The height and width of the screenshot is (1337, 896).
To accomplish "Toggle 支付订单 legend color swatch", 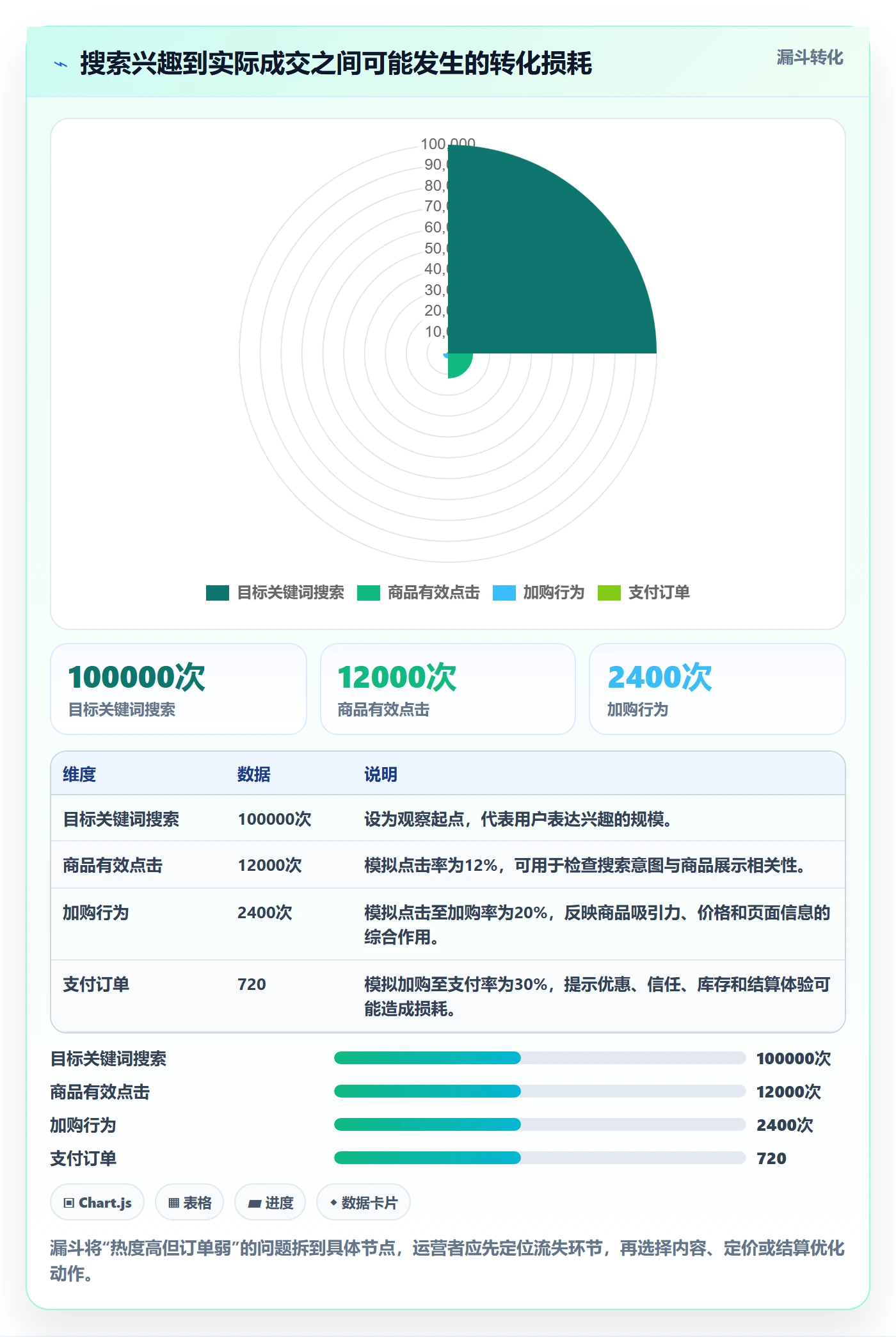I will (x=609, y=593).
